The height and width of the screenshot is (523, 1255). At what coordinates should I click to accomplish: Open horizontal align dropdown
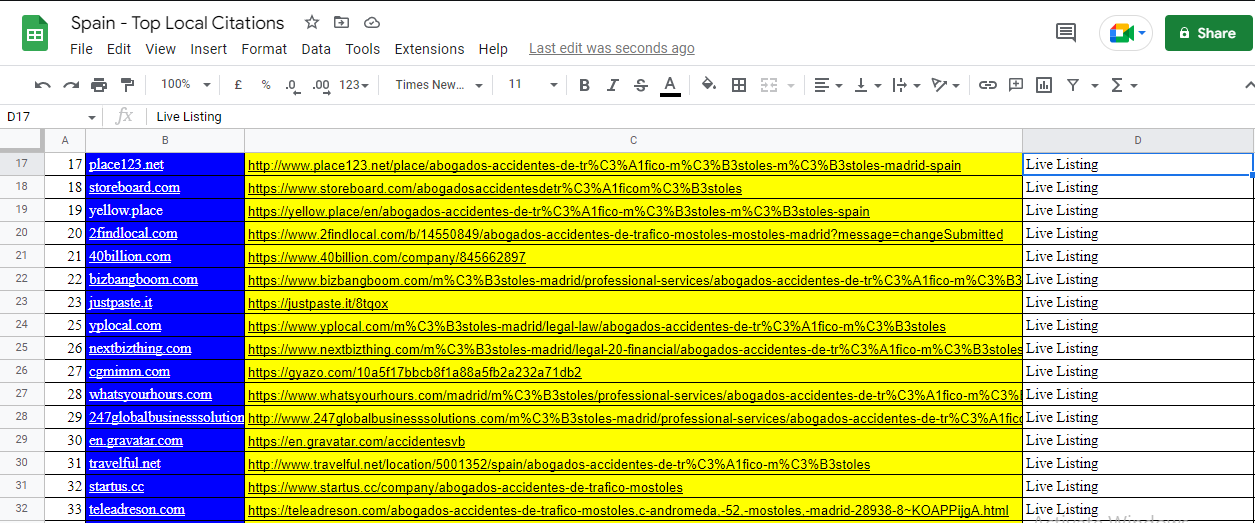[x=828, y=85]
